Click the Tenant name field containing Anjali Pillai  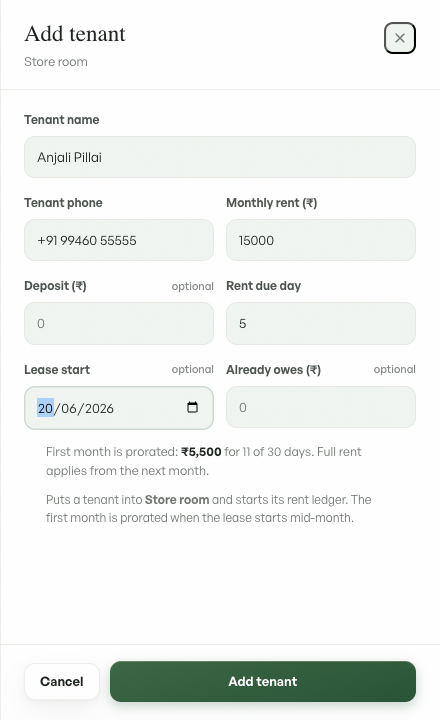pos(220,157)
